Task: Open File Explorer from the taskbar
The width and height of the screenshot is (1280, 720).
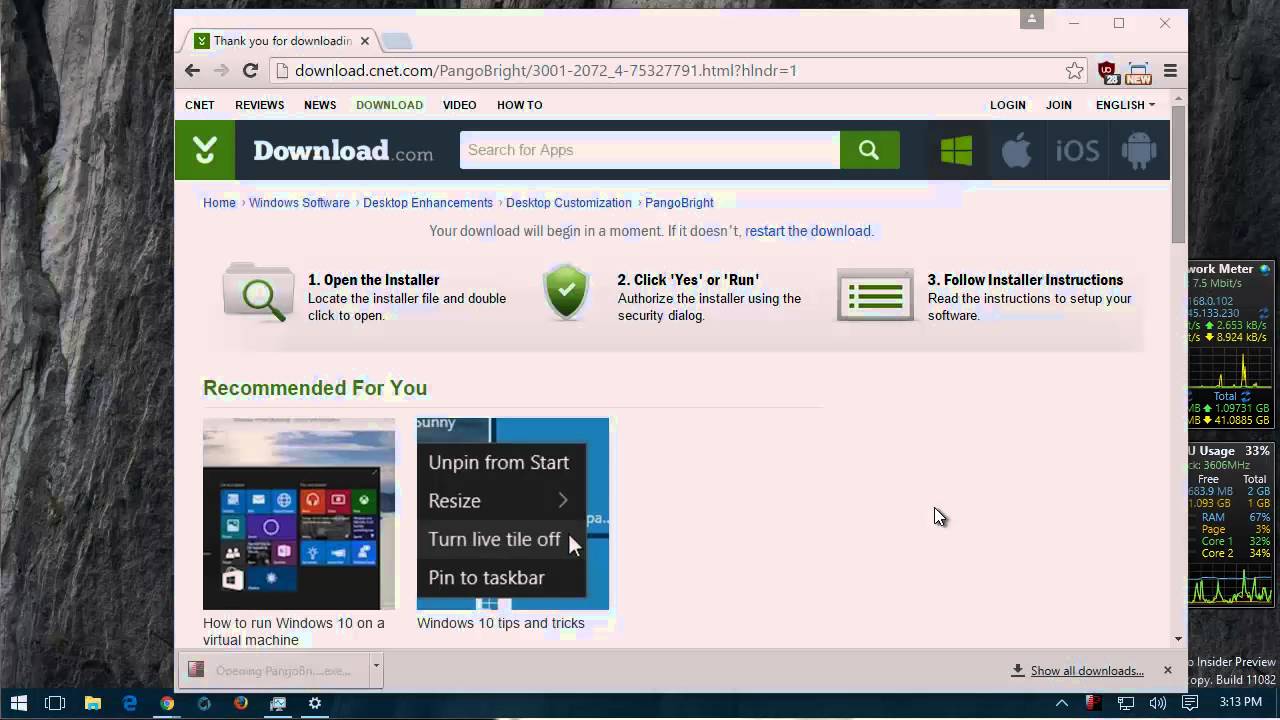Action: point(92,703)
